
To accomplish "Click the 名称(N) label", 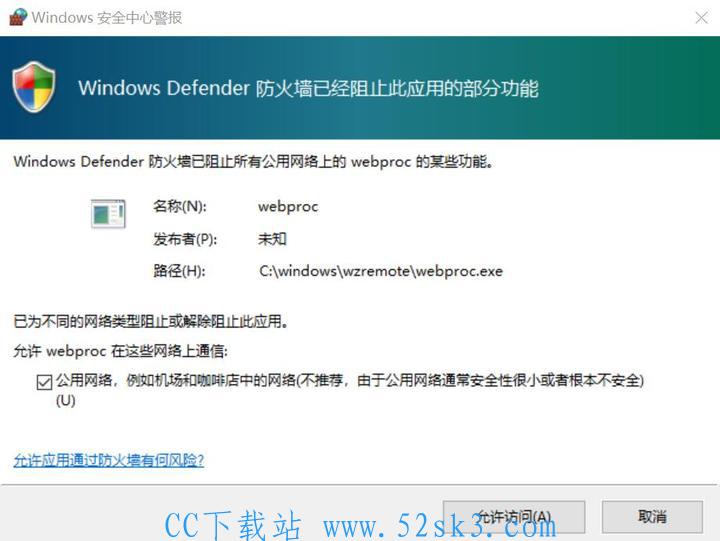I will (x=180, y=206).
